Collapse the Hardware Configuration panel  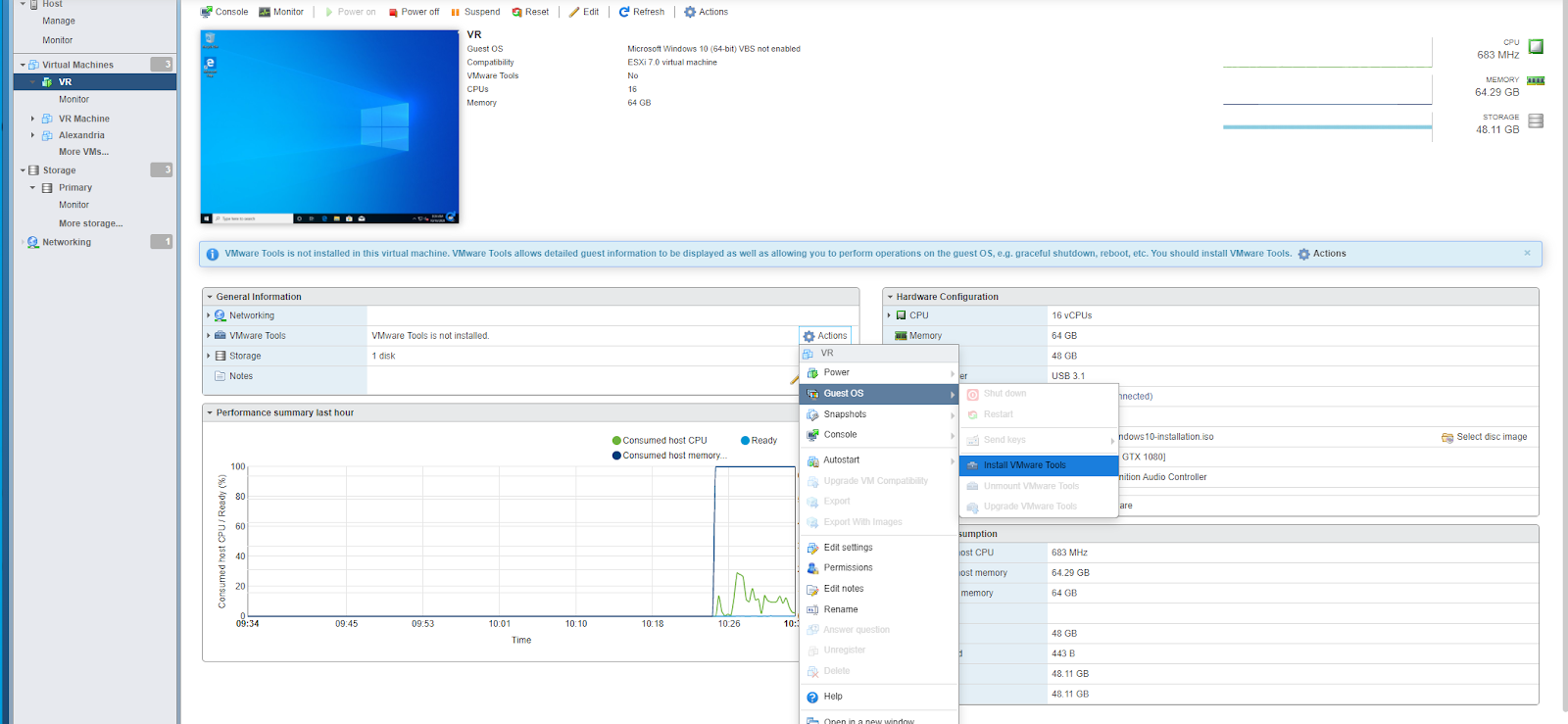coord(889,297)
